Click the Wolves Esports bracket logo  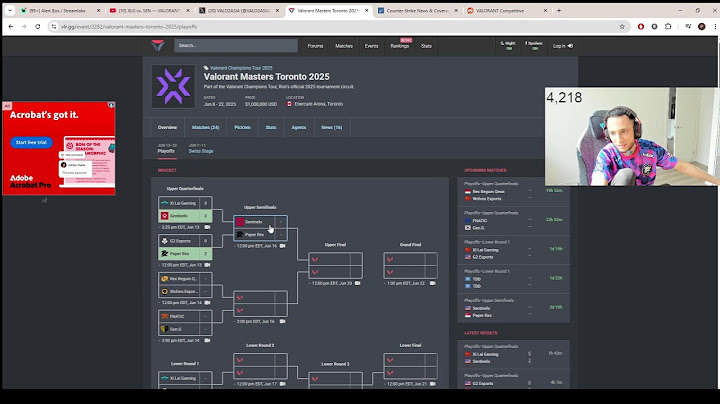pyautogui.click(x=164, y=292)
